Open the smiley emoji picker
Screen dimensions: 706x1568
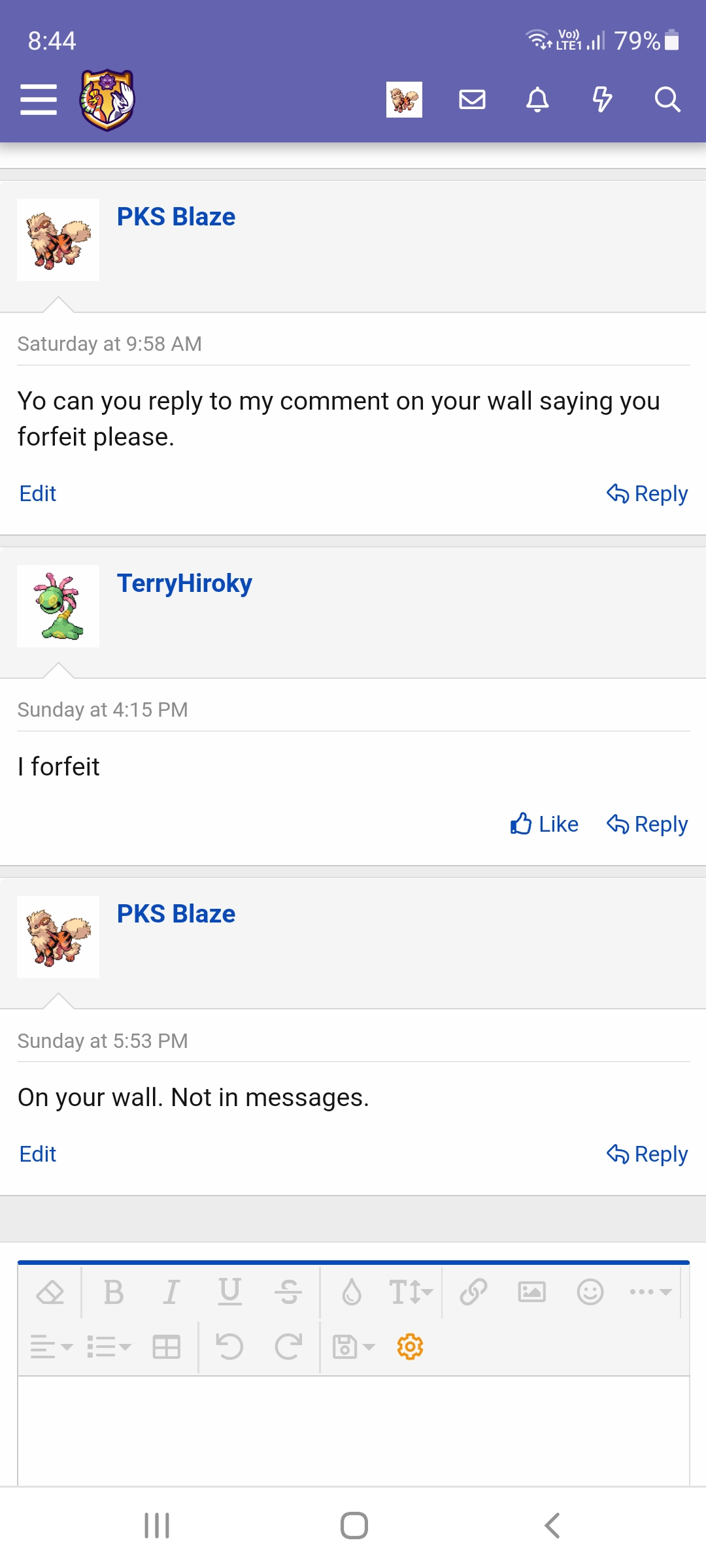tap(590, 1292)
